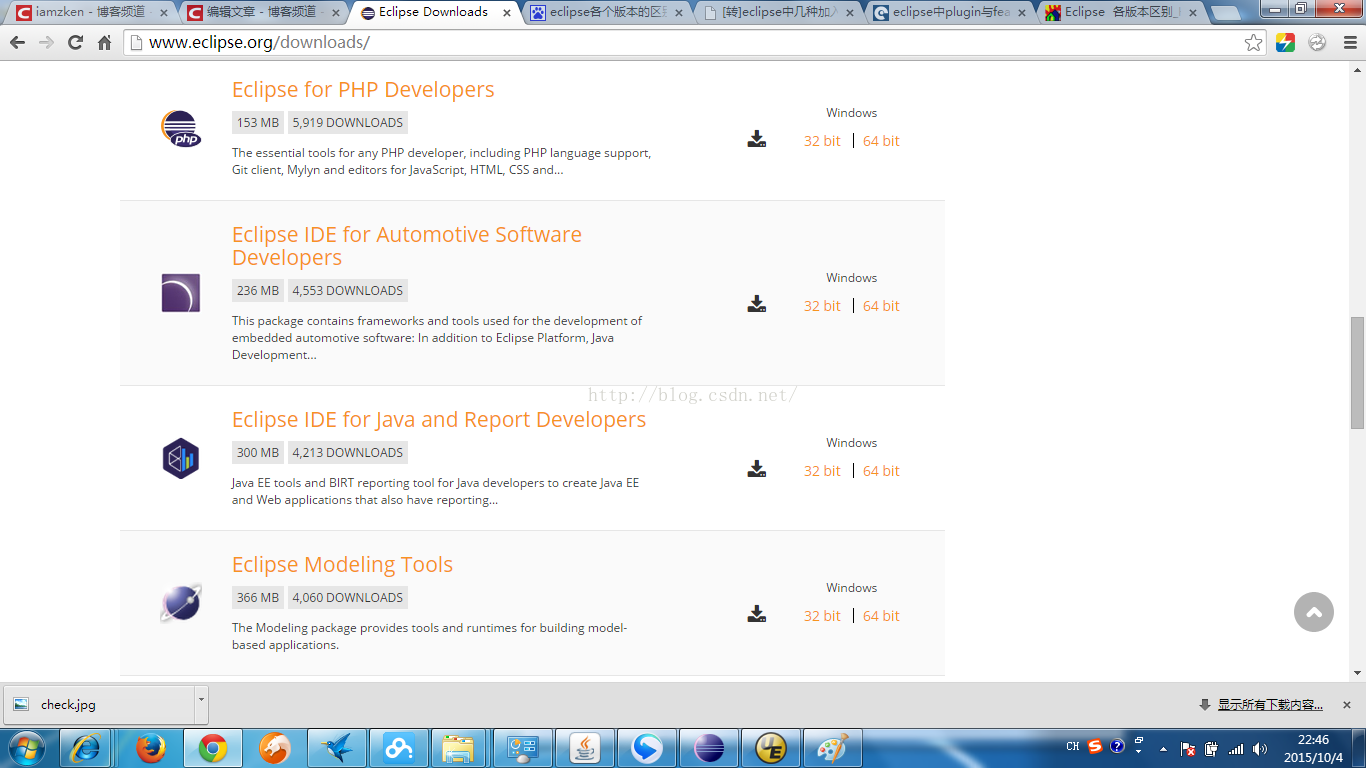
Task: Go back with the browser back arrow
Action: pos(17,43)
